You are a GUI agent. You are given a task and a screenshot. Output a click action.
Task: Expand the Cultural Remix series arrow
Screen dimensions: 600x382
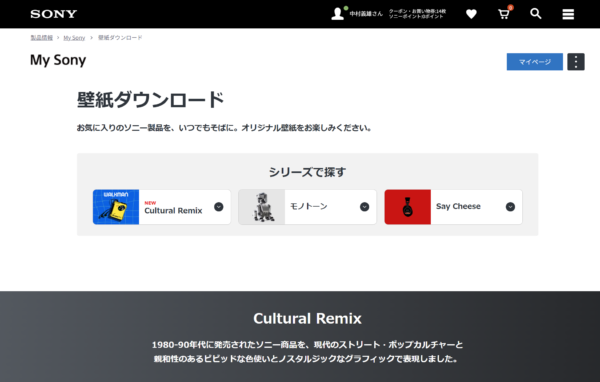coord(218,207)
